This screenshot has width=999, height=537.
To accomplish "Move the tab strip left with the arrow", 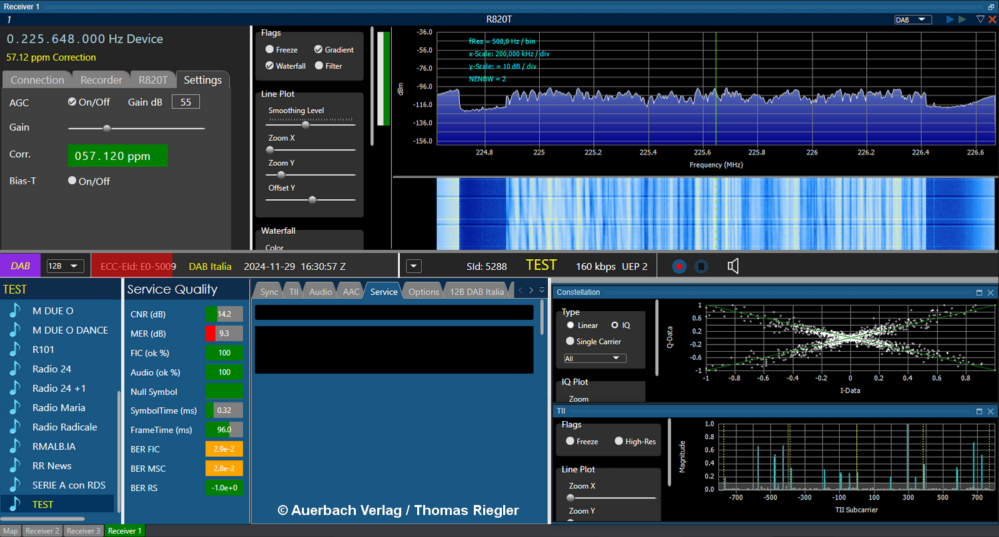I will (521, 290).
